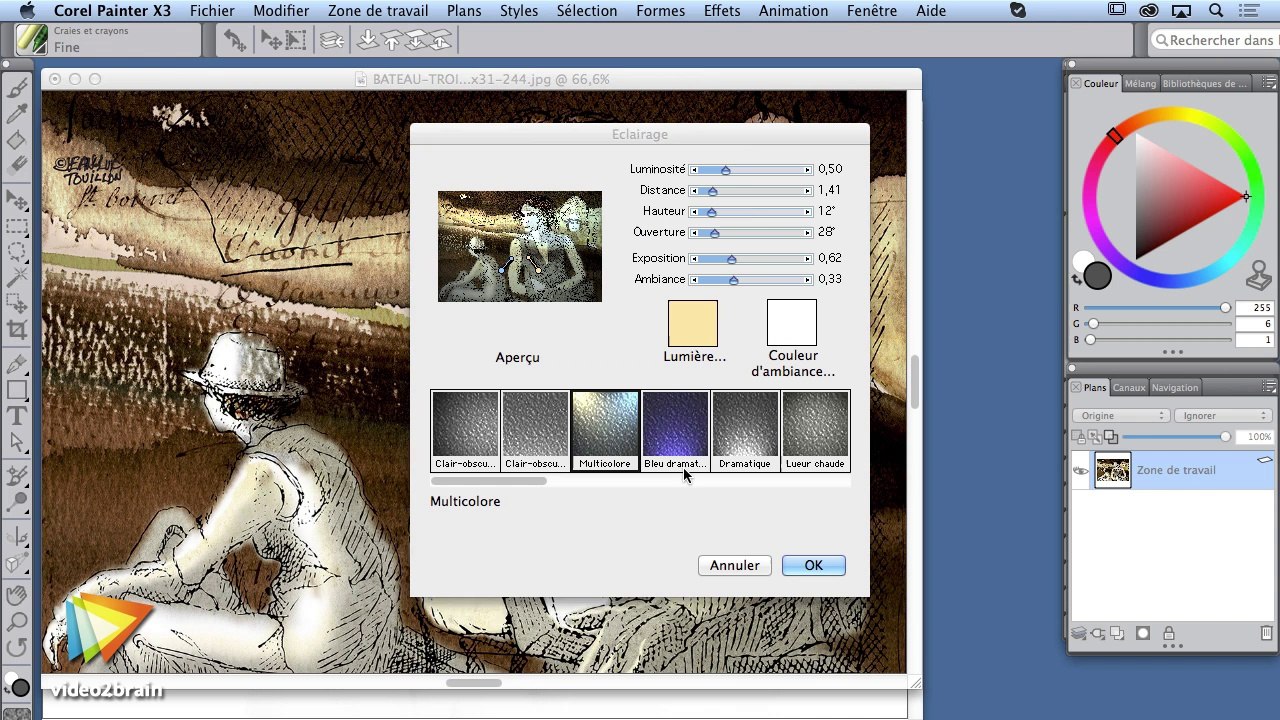Screen dimensions: 1280x720
Task: Click the Couleur d'ambiance white swatch
Action: pyautogui.click(x=792, y=323)
